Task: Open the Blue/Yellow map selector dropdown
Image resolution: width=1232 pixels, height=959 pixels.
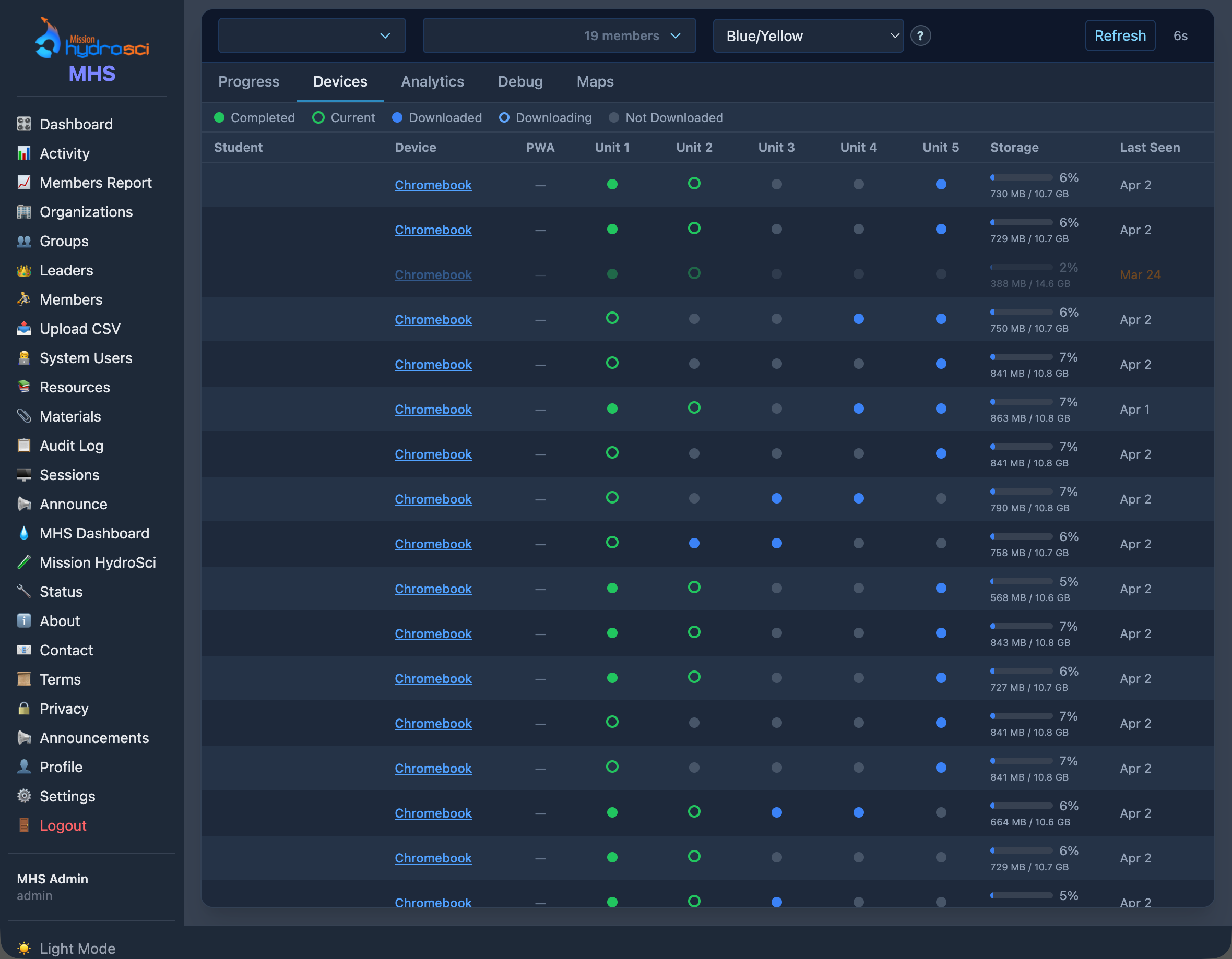Action: click(808, 35)
